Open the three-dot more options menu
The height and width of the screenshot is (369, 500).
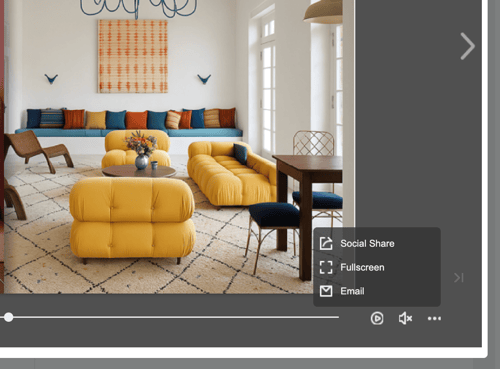click(434, 319)
